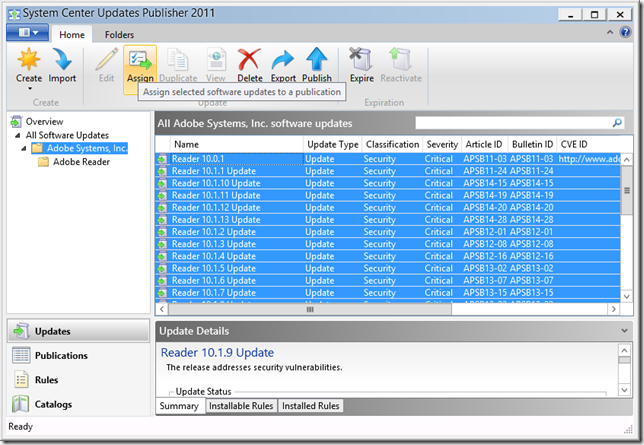Click the update icon beside Reader 10.1.4 Update
The height and width of the screenshot is (445, 644).
[x=162, y=256]
